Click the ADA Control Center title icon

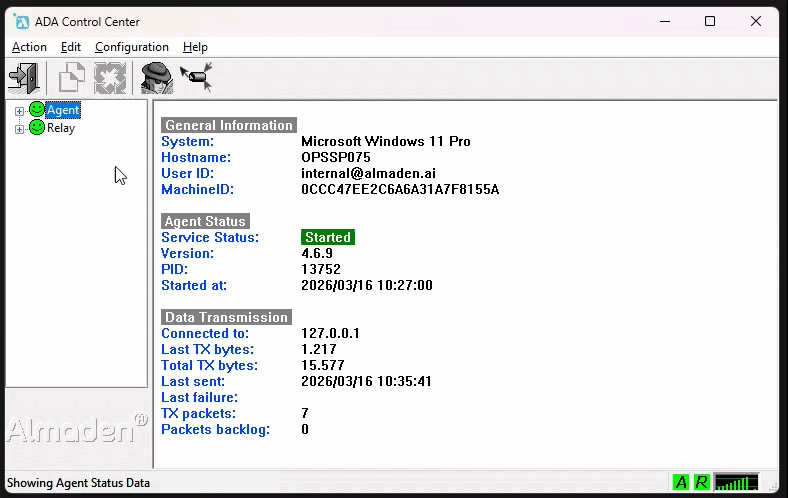click(22, 22)
